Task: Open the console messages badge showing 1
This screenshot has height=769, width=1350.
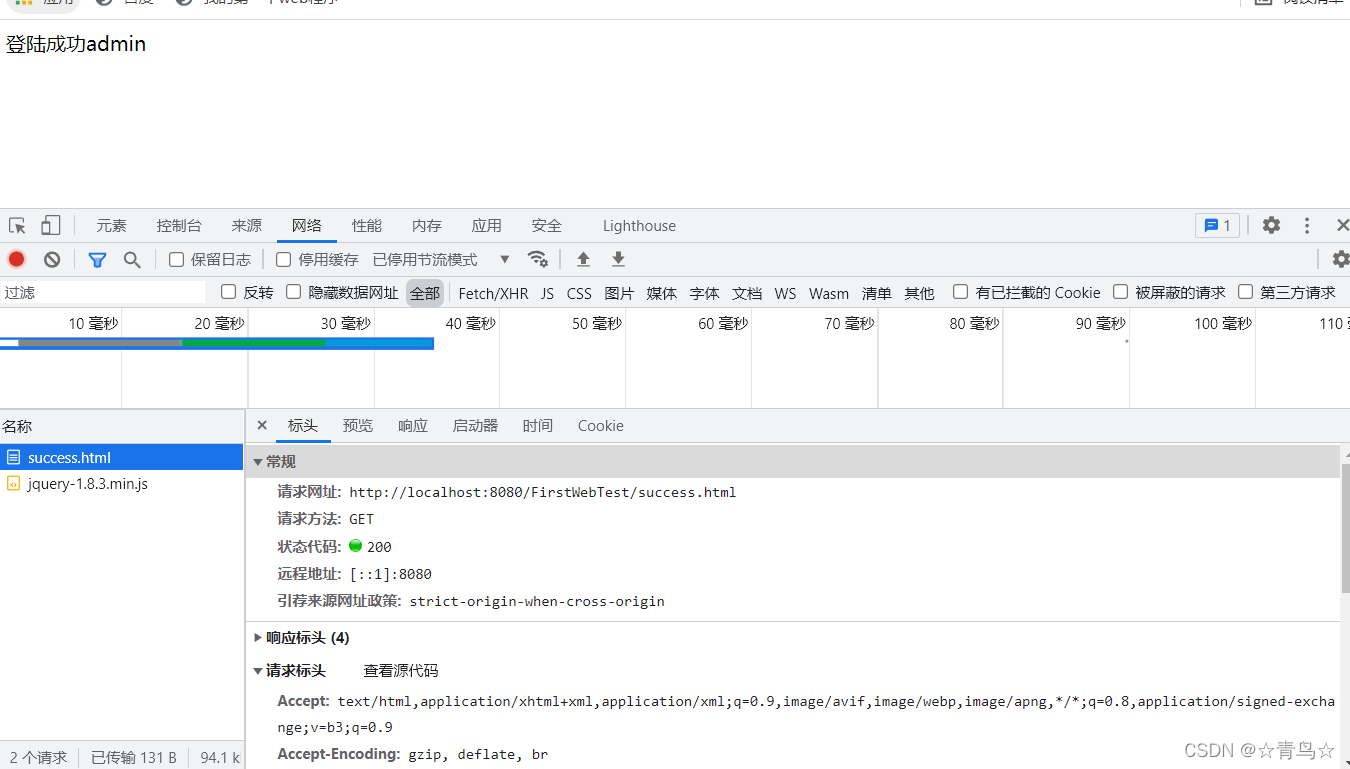Action: click(x=1217, y=225)
